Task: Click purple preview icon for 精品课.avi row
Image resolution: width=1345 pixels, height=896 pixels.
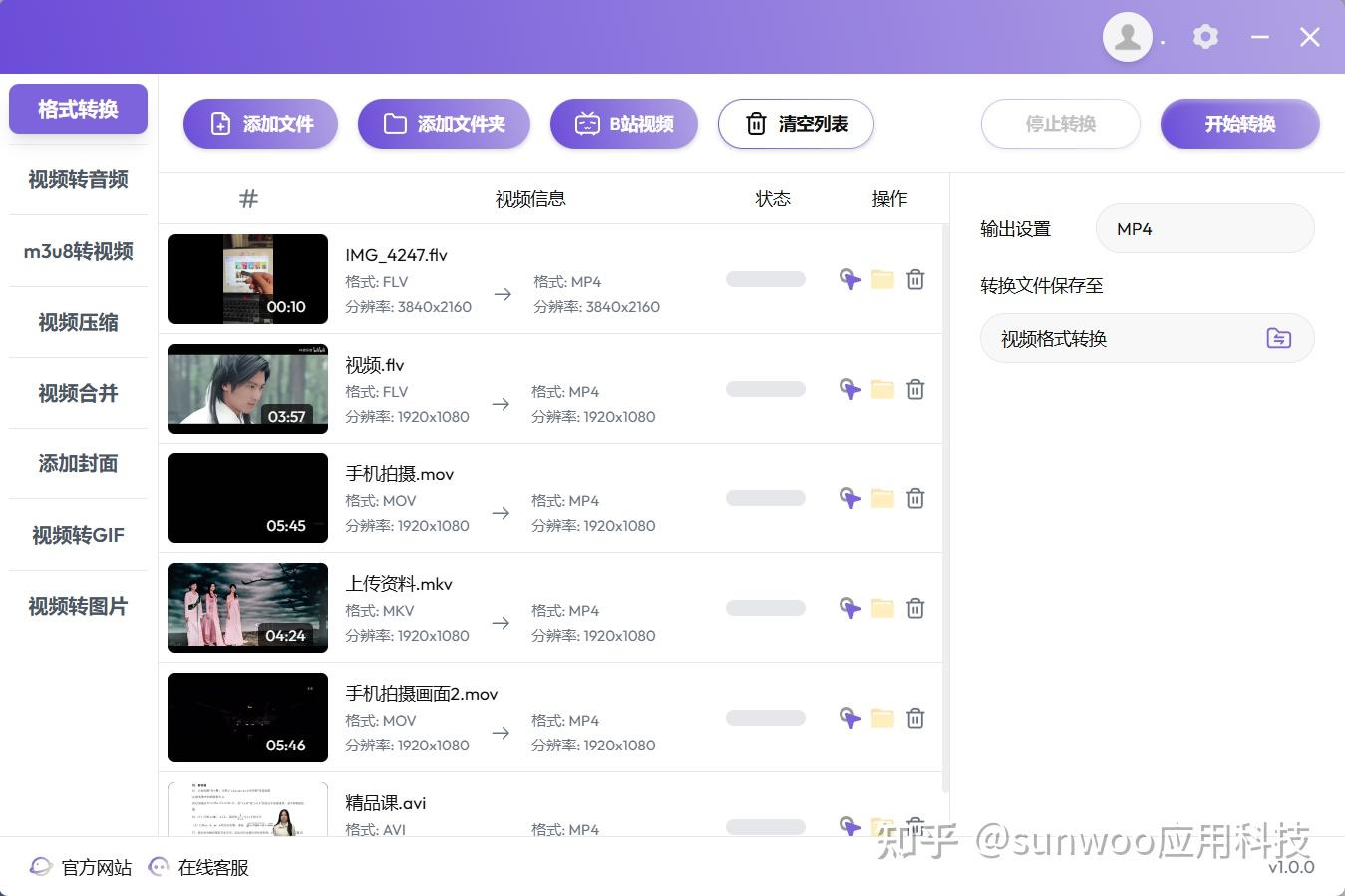Action: pyautogui.click(x=849, y=827)
